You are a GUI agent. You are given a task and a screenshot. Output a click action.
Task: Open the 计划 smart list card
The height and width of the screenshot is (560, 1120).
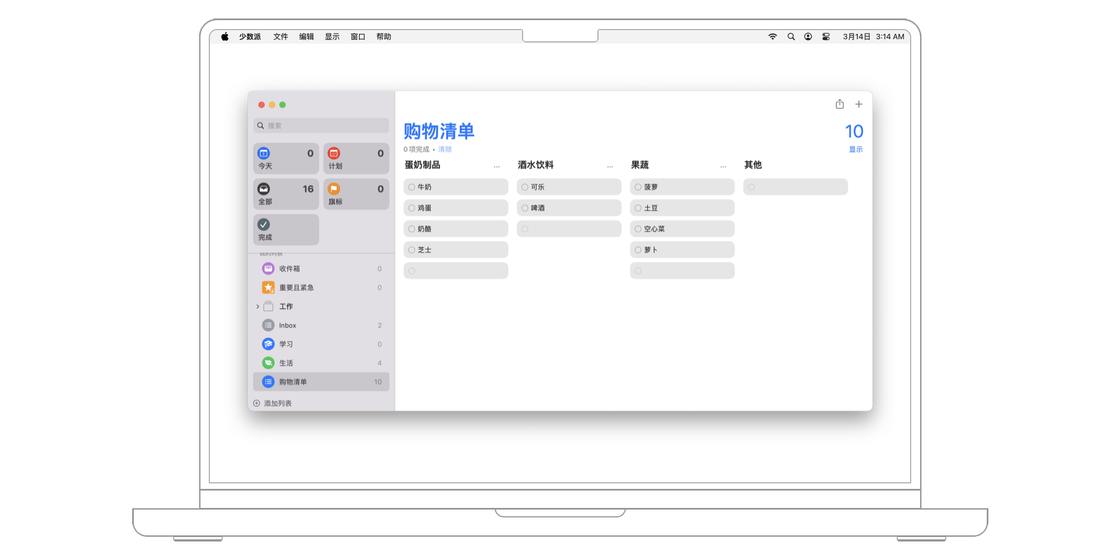(356, 159)
